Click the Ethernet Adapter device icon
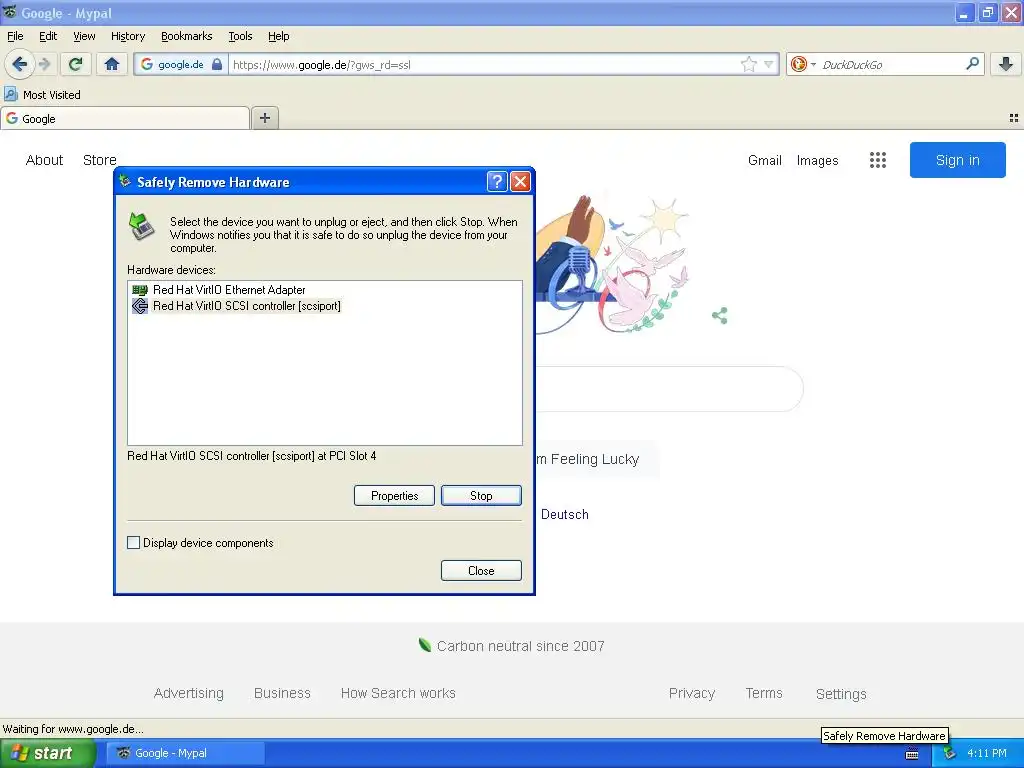This screenshot has height=768, width=1024. point(140,290)
